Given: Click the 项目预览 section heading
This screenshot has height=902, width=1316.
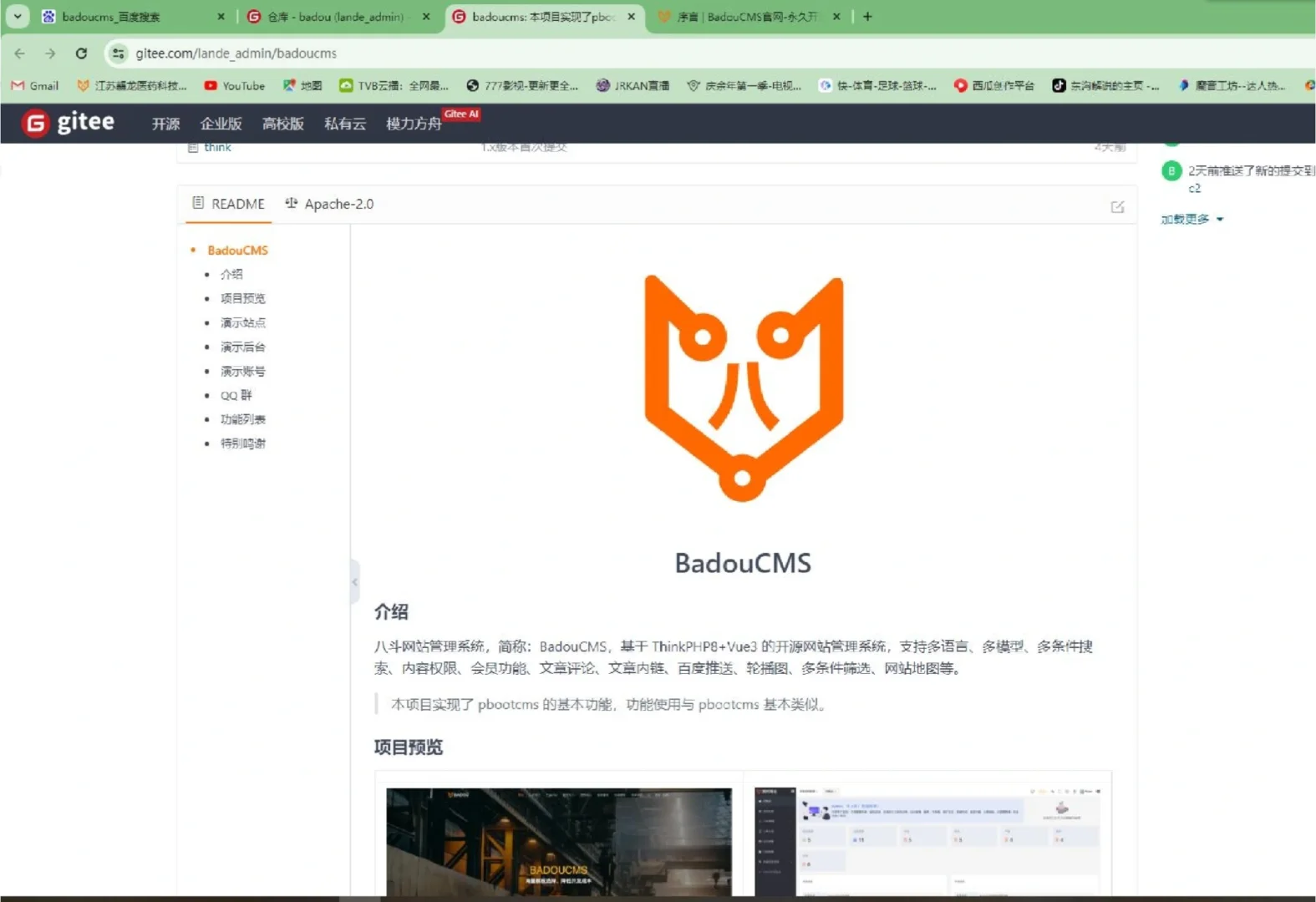Looking at the screenshot, I should coord(408,747).
